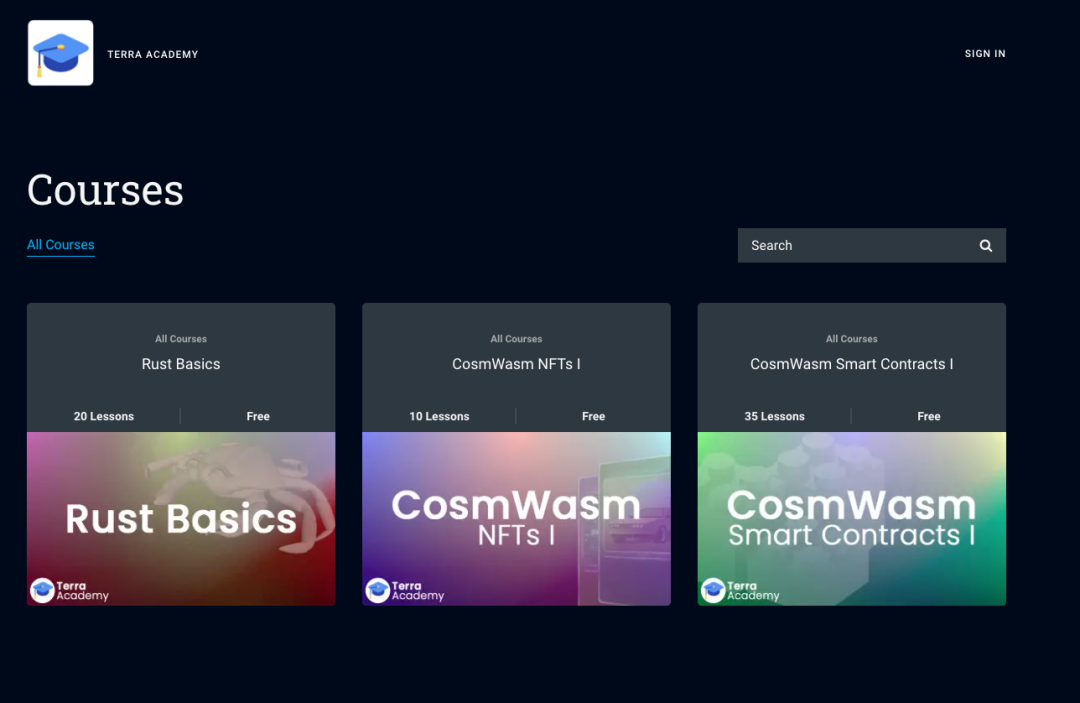Screen dimensions: 1080x703
Task: Open the Rust Basics course title
Action: [181, 364]
